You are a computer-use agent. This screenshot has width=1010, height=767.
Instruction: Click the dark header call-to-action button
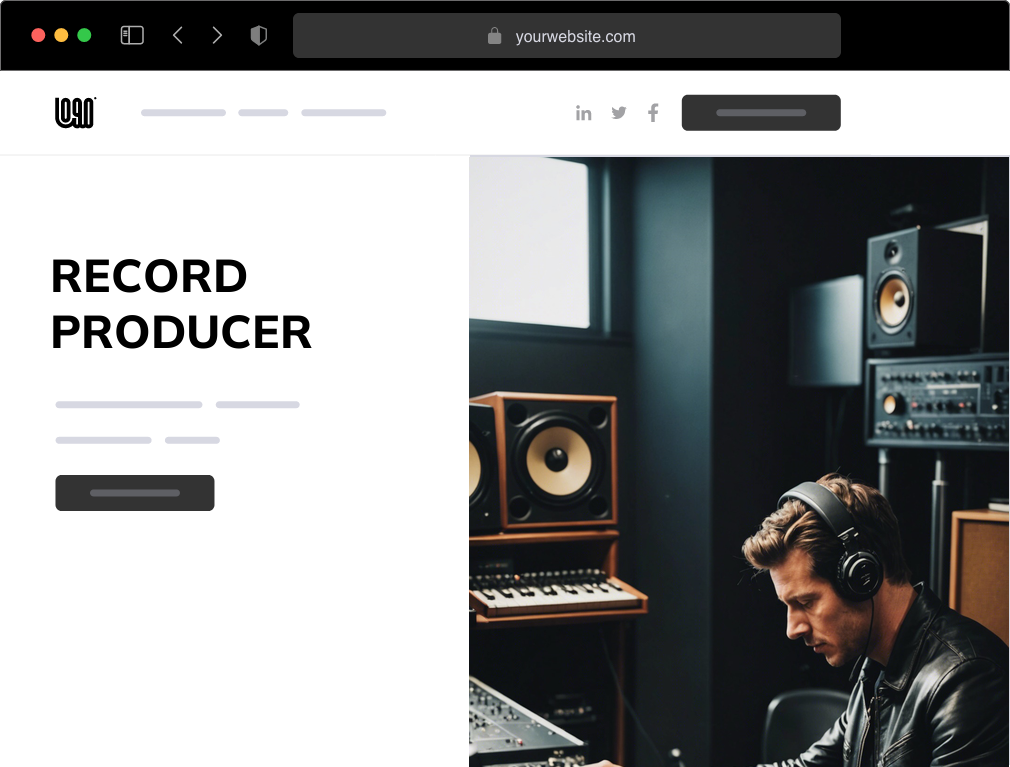pyautogui.click(x=761, y=113)
